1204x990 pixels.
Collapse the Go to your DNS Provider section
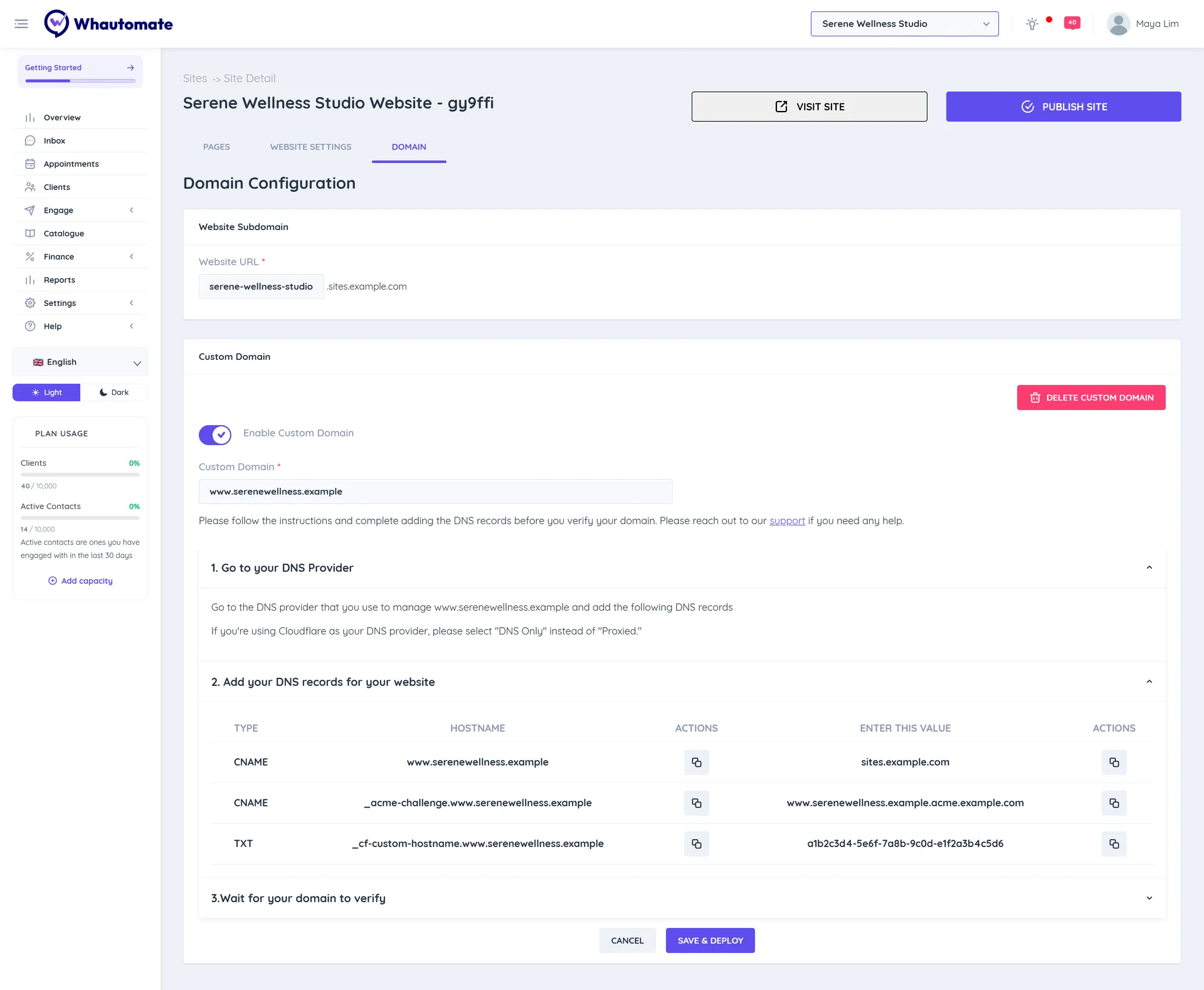[x=682, y=568]
